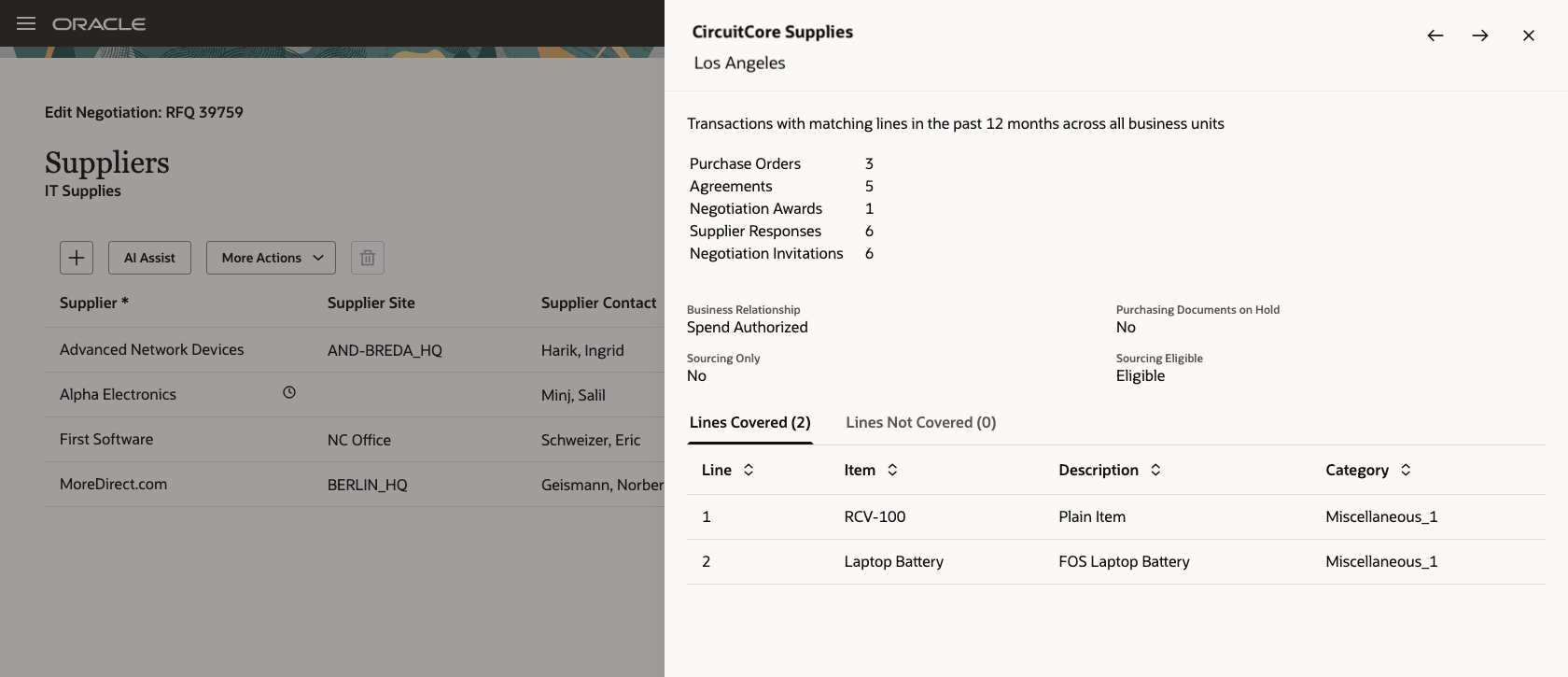Add a supplier with plus icon
This screenshot has width=1568, height=677.
[x=77, y=258]
